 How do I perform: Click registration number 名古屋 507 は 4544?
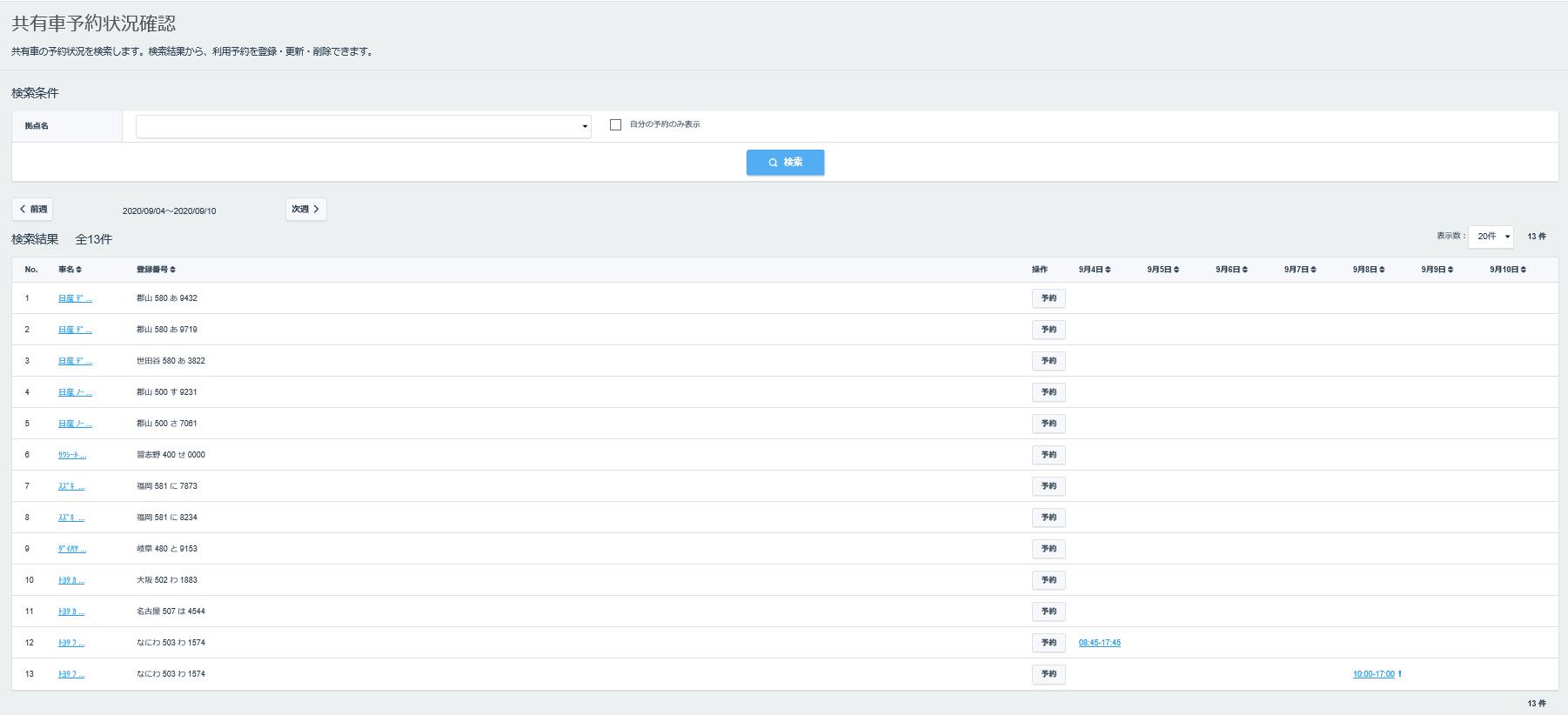[171, 611]
